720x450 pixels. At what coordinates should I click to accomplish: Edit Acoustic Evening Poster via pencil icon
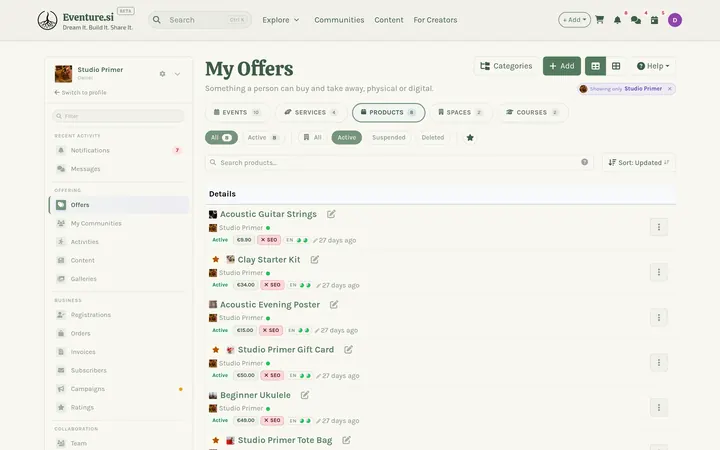(x=334, y=304)
